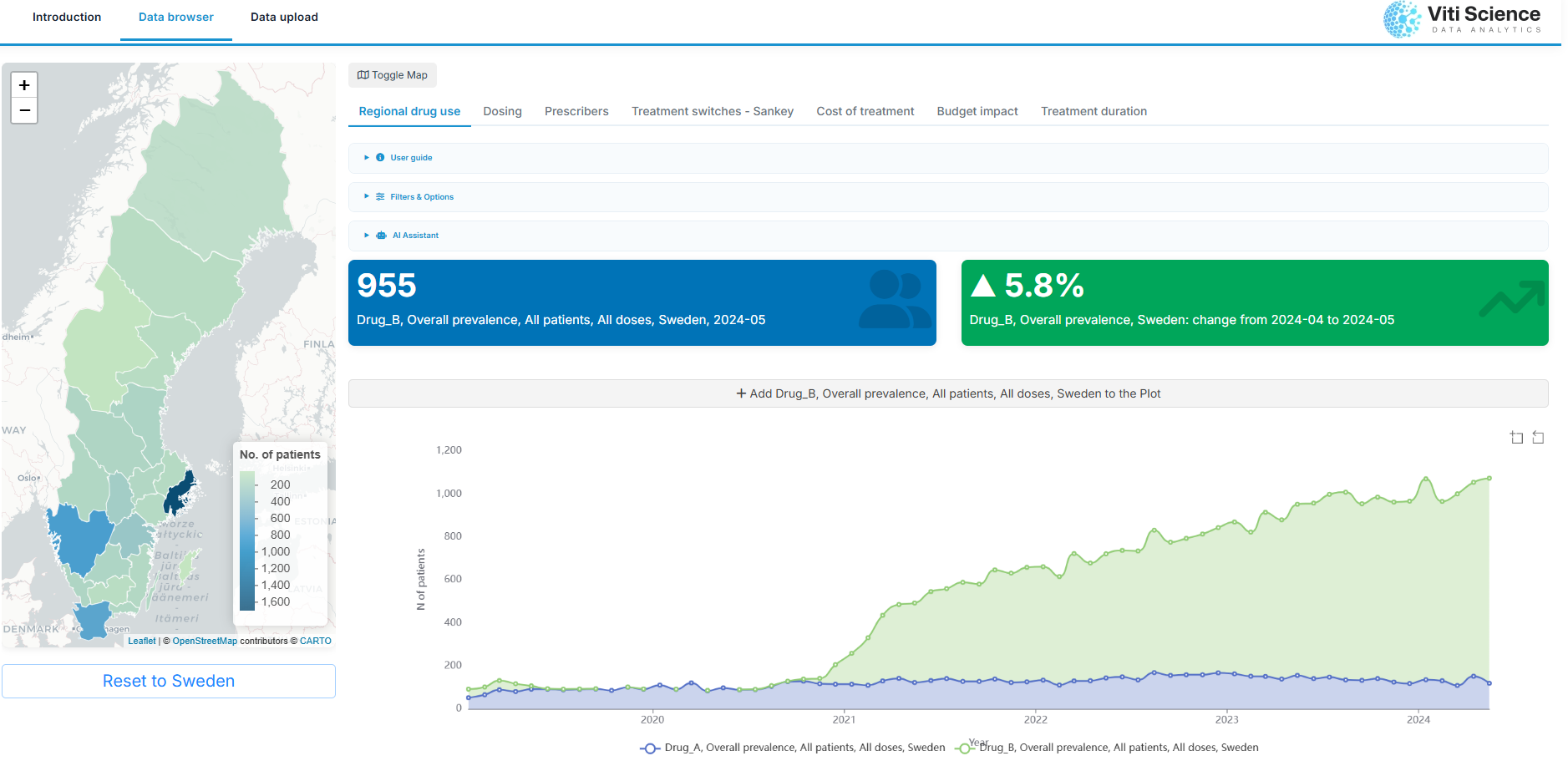Click the 1,600 legend value
1568x761 pixels.
tap(276, 601)
